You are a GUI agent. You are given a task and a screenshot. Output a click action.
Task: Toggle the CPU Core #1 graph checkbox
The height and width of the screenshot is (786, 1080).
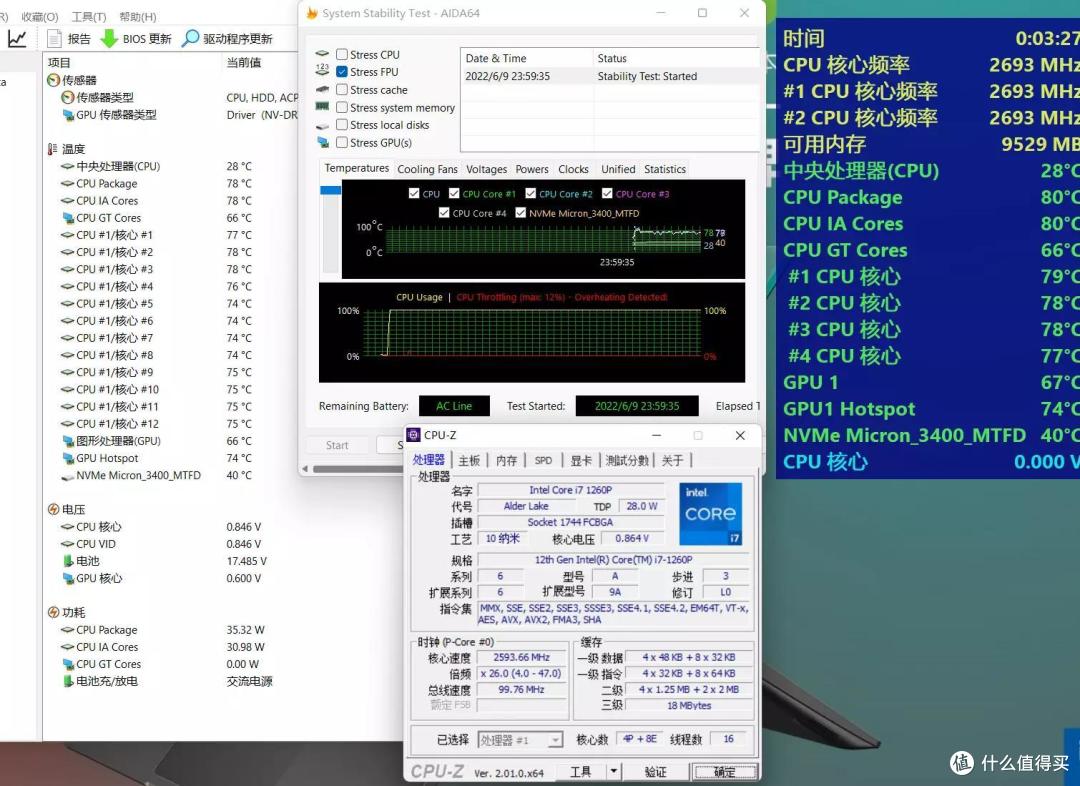pyautogui.click(x=454, y=194)
